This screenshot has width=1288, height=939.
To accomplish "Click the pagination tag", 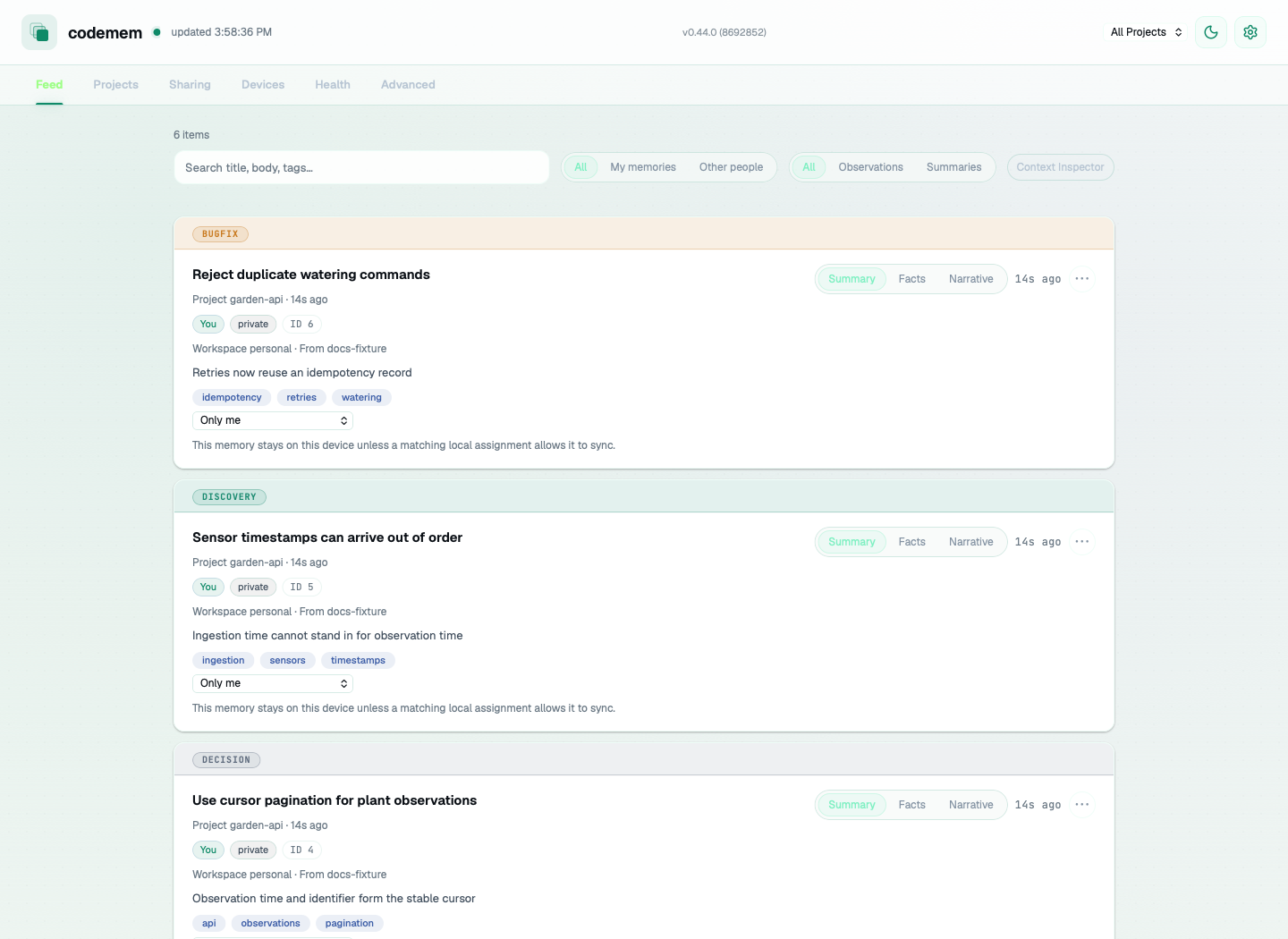I will pyautogui.click(x=350, y=924).
